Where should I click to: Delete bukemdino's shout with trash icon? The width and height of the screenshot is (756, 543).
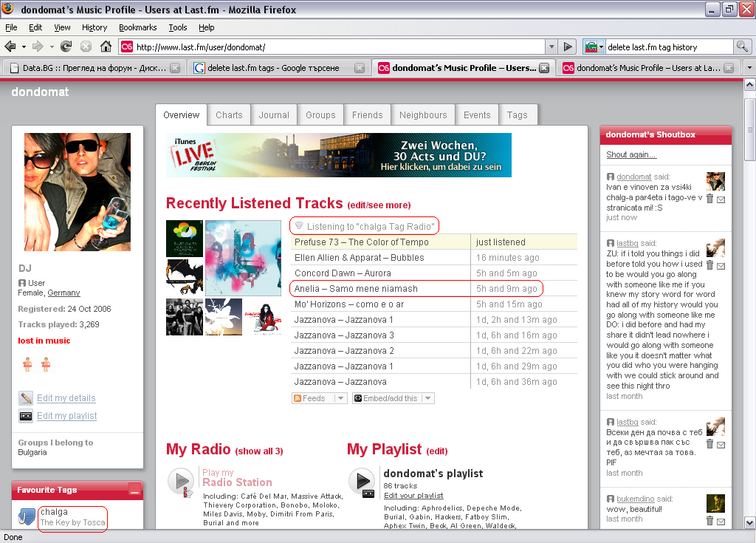(710, 520)
